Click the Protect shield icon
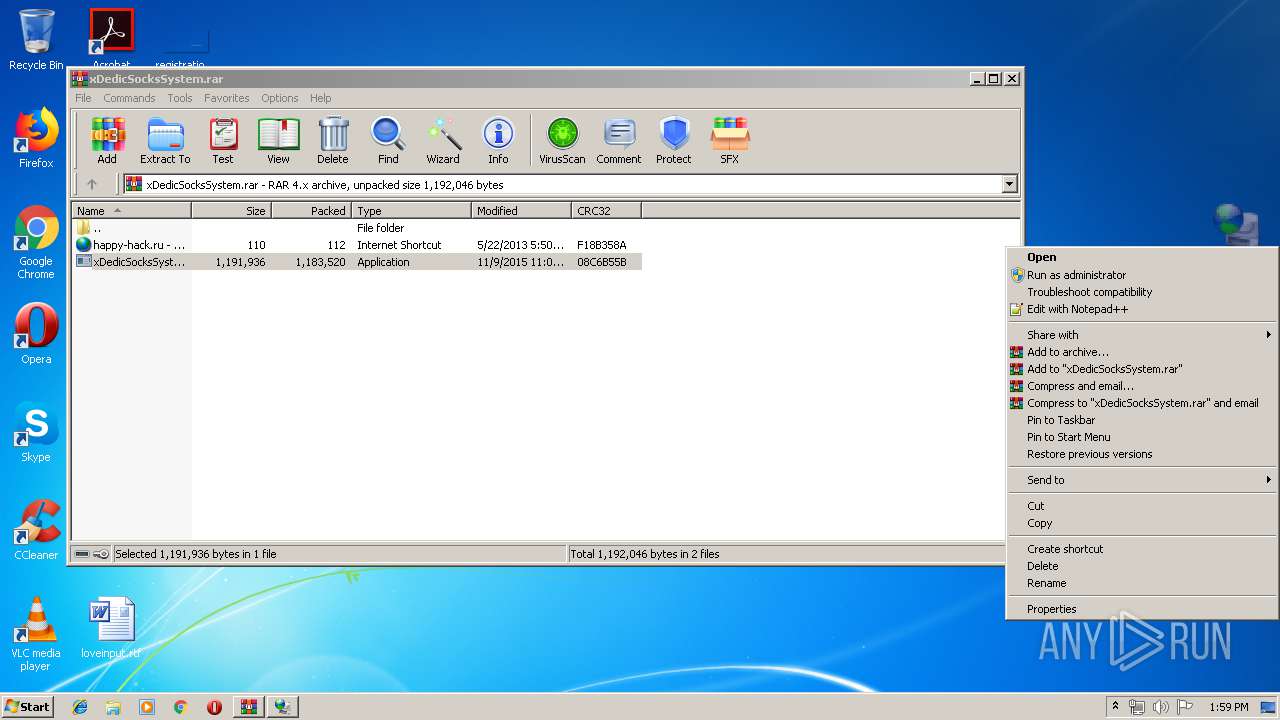Image resolution: width=1280 pixels, height=720 pixels. (674, 140)
